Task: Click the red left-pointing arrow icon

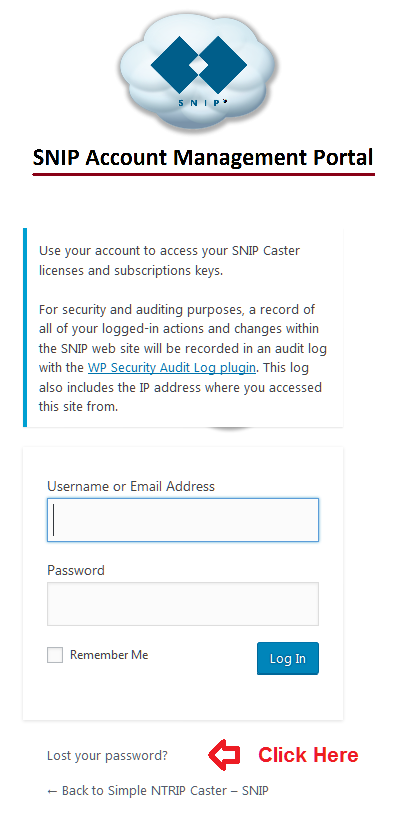Action: pos(224,755)
